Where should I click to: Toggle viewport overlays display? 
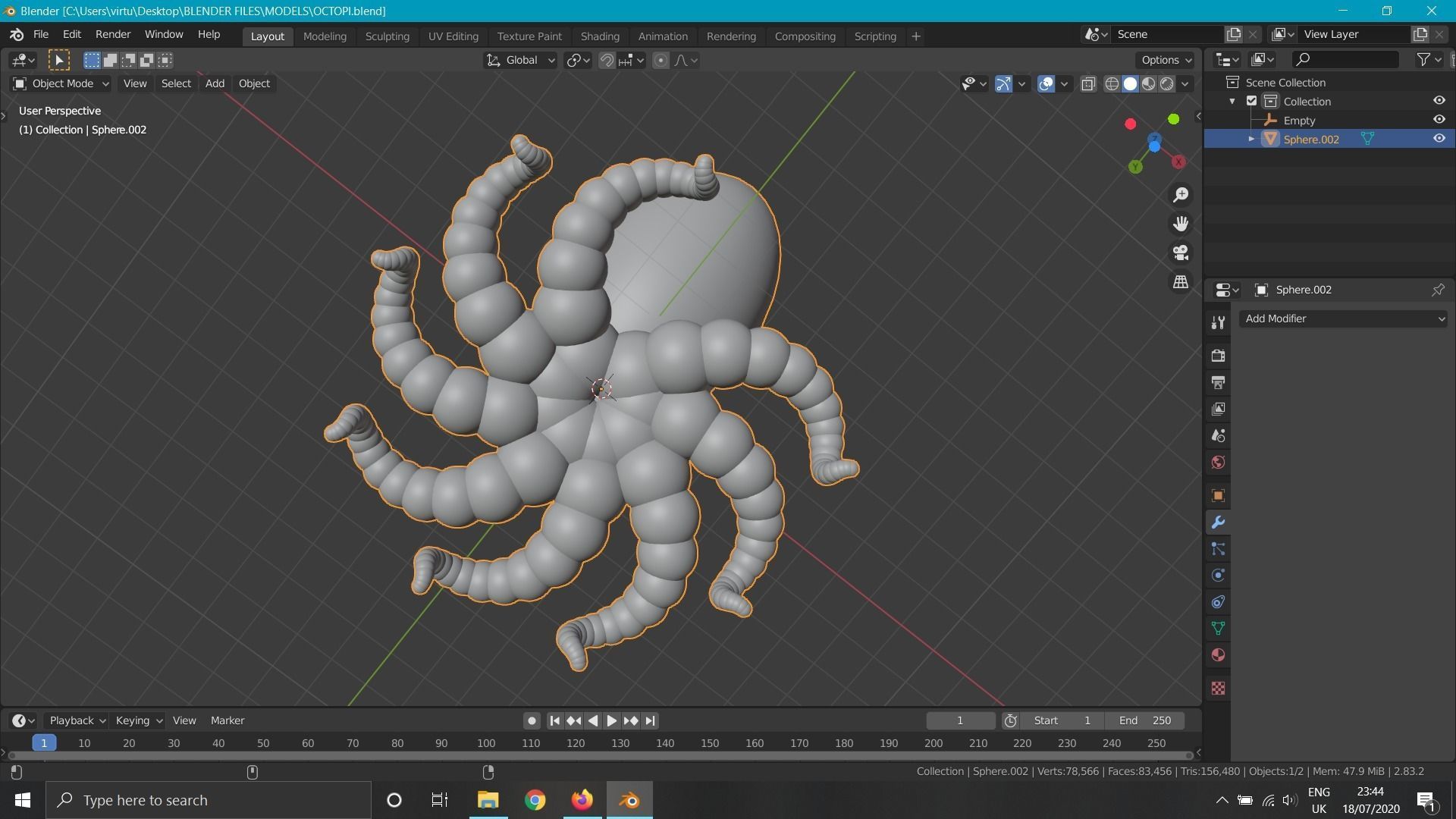(1046, 84)
